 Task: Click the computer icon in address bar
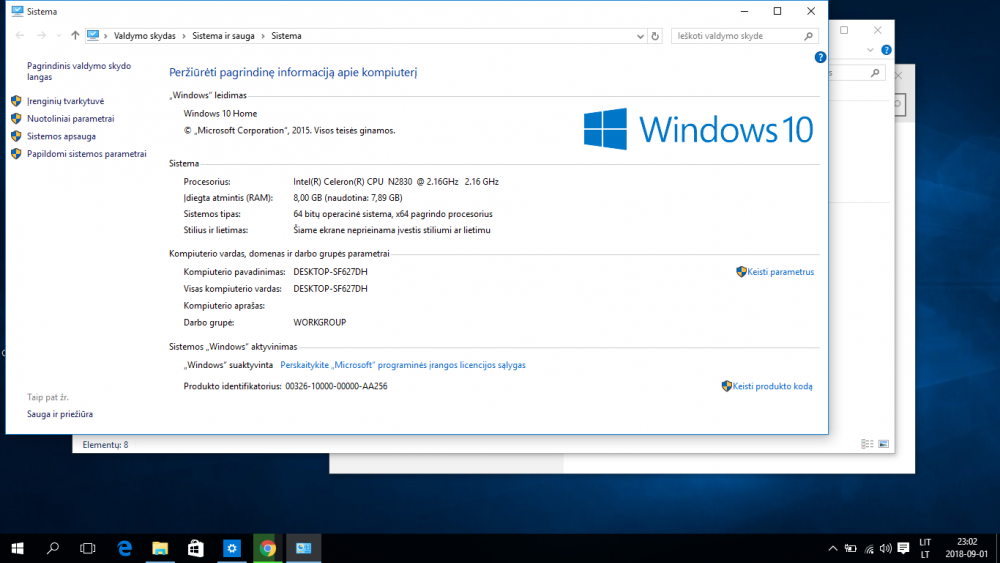click(x=93, y=36)
